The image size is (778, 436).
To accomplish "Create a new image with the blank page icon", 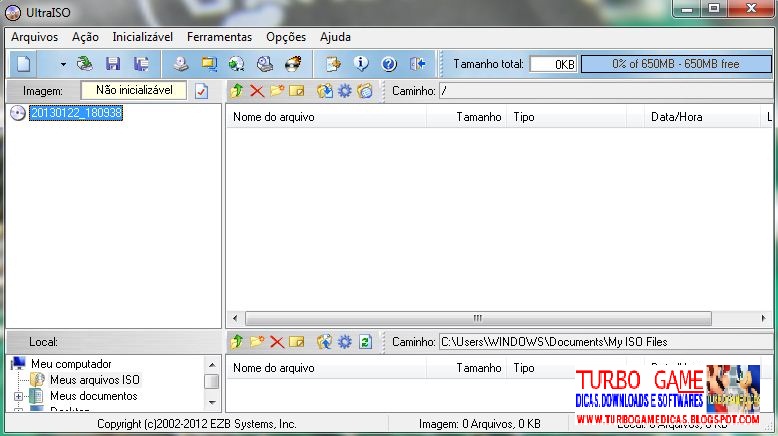I will [23, 64].
